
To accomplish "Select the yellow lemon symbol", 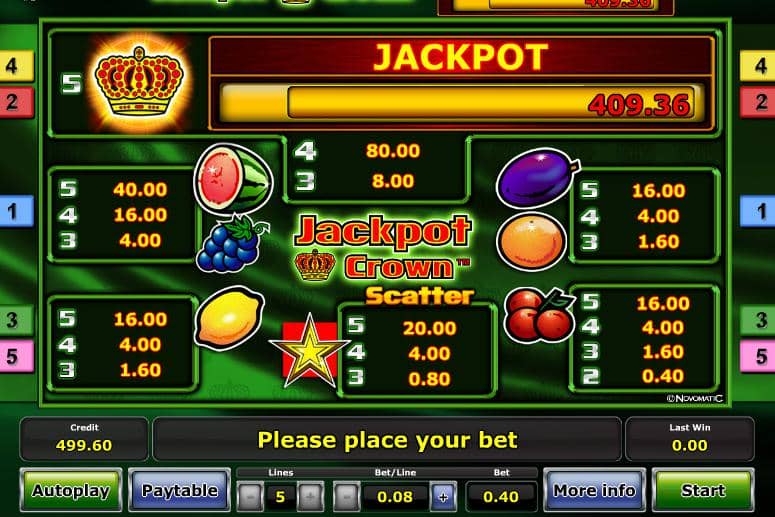I will tap(229, 317).
